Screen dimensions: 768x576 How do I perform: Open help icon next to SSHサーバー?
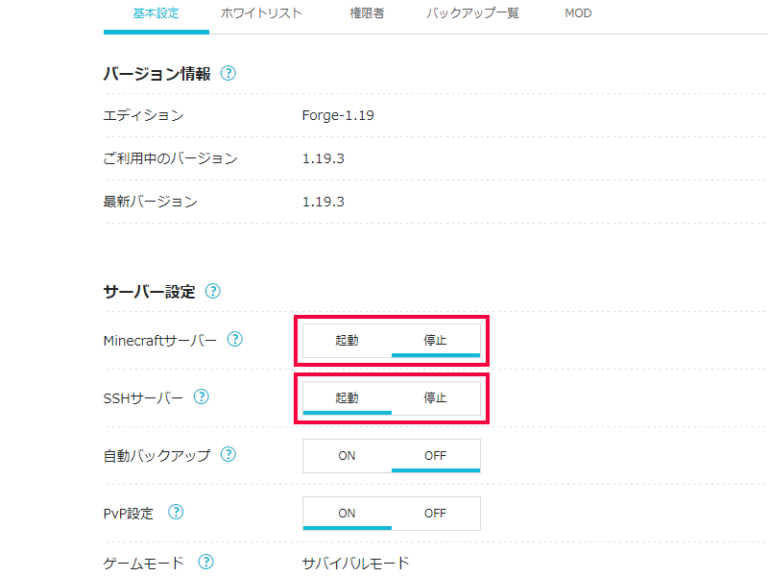201,397
